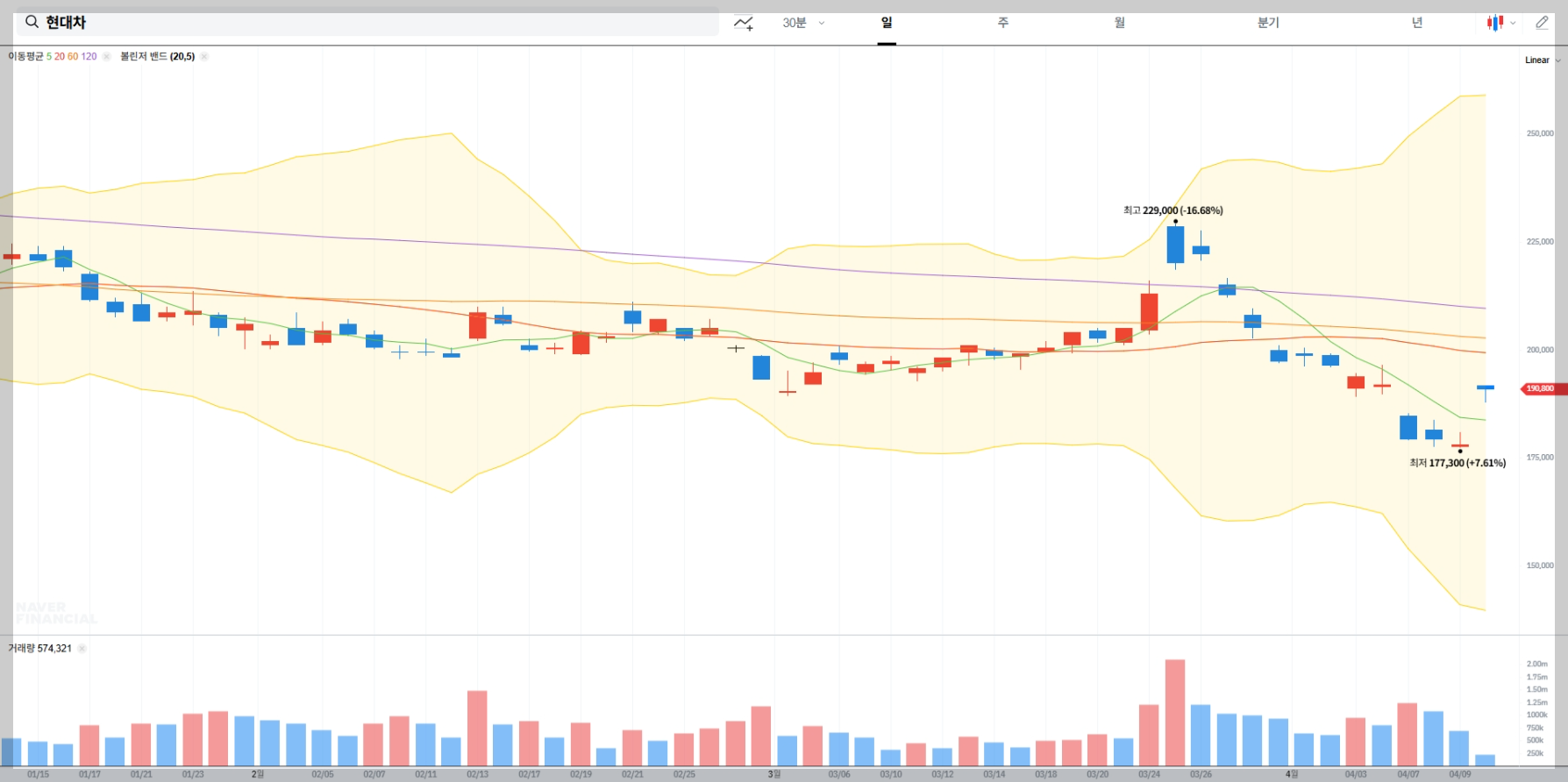
Task: Click the 최저 177,300 low marker
Action: coord(1458,463)
